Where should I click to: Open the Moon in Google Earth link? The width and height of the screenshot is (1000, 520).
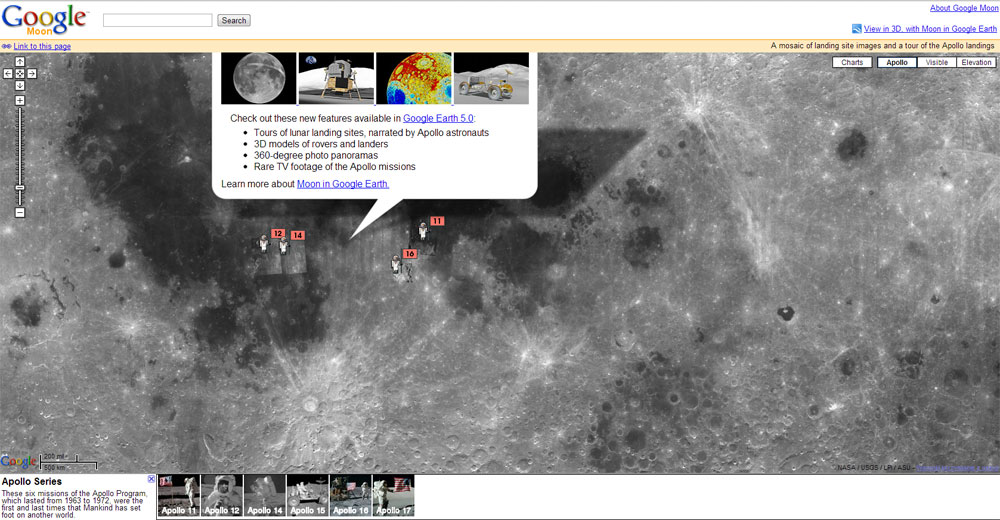coord(342,184)
